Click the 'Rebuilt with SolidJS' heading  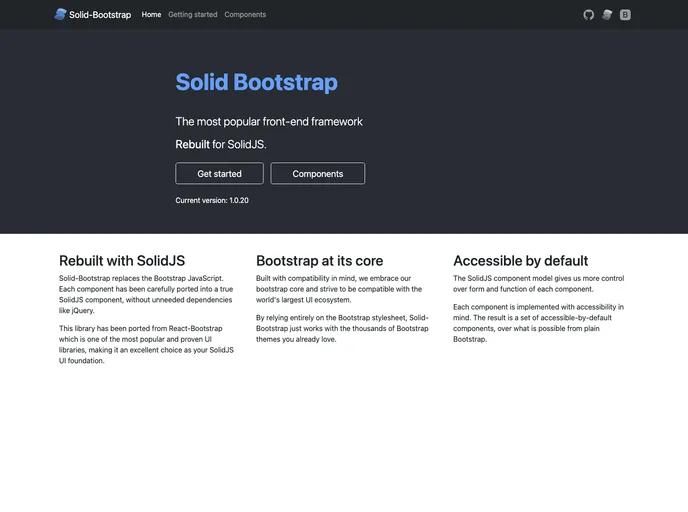[122, 261]
